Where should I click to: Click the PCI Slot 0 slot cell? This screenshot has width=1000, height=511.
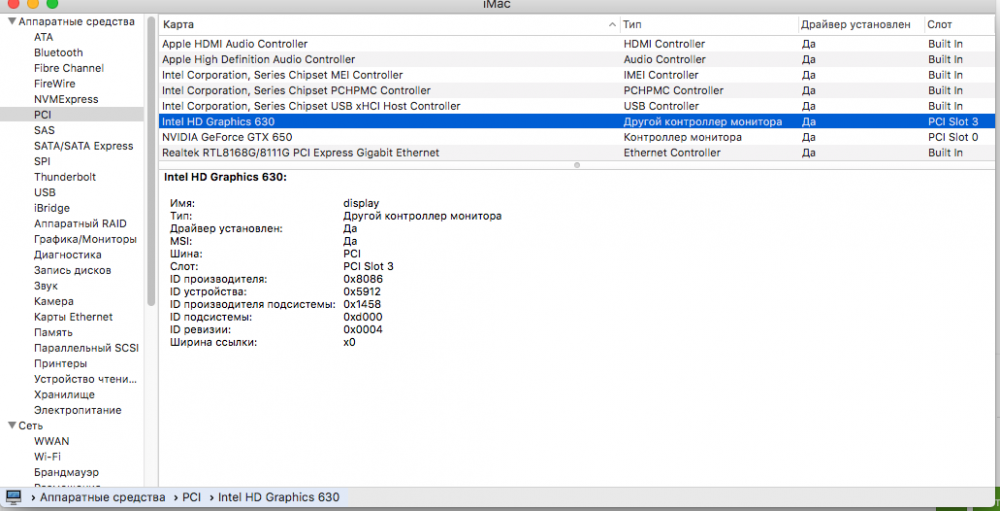[953, 137]
